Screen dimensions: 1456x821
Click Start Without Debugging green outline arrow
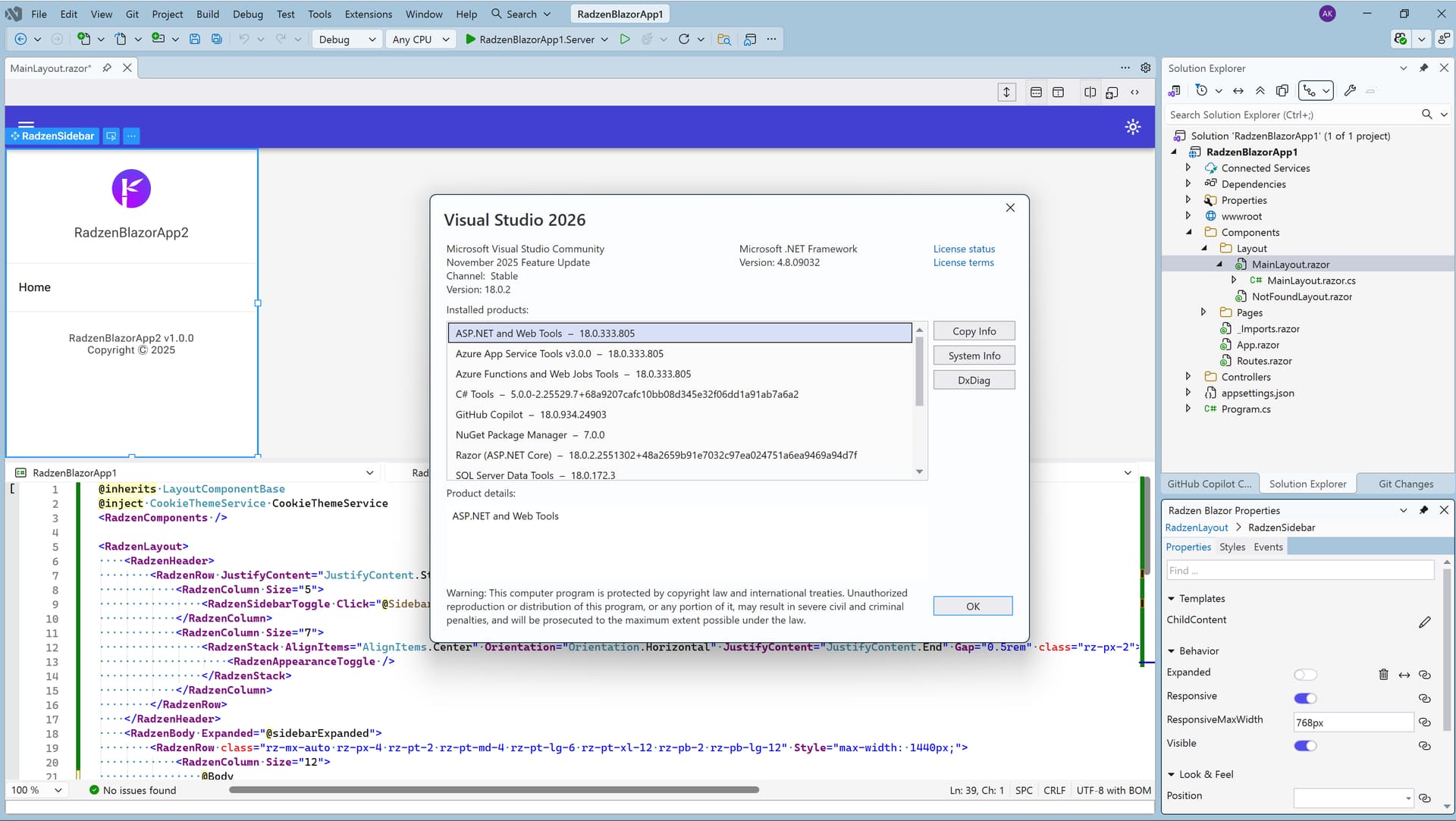click(624, 39)
